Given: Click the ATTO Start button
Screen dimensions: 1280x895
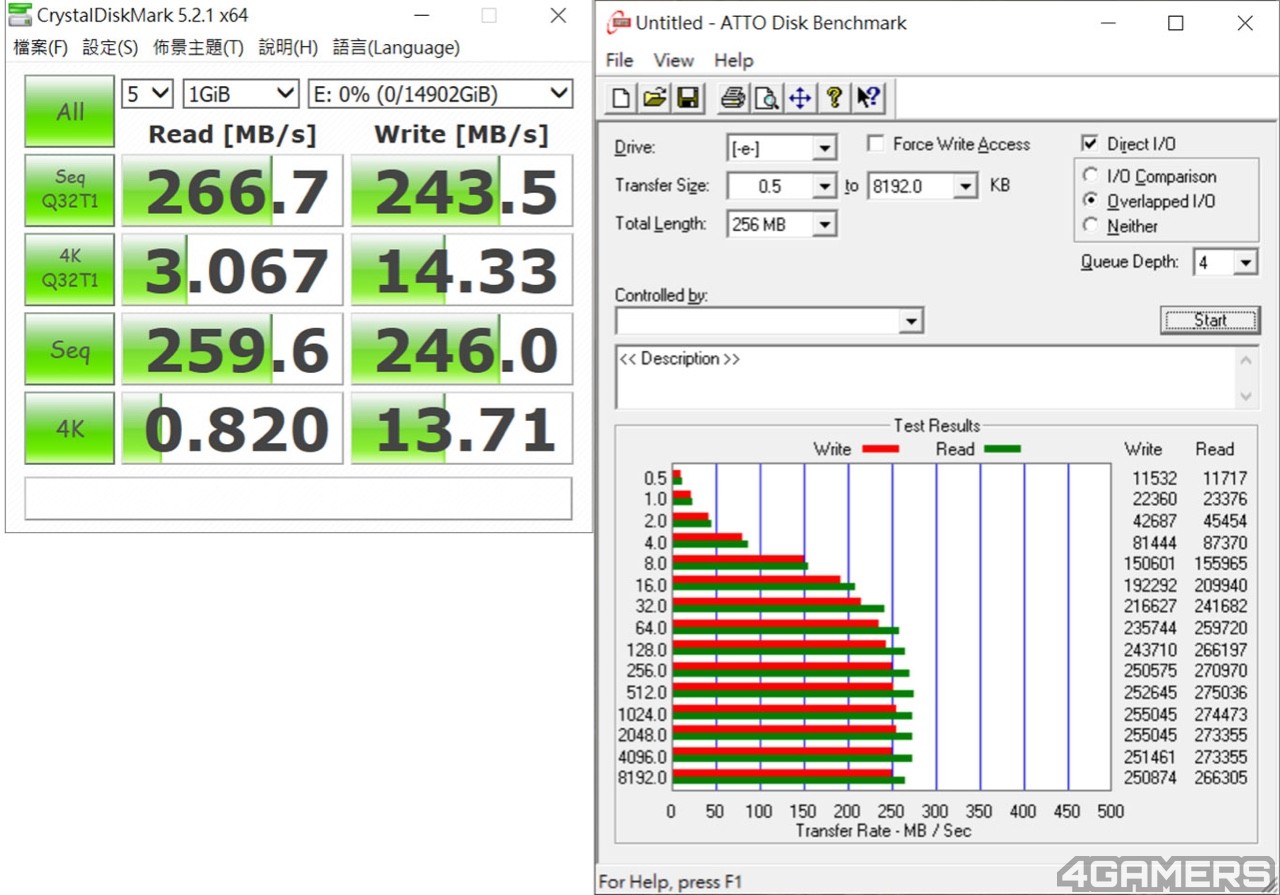Looking at the screenshot, I should click(1210, 320).
